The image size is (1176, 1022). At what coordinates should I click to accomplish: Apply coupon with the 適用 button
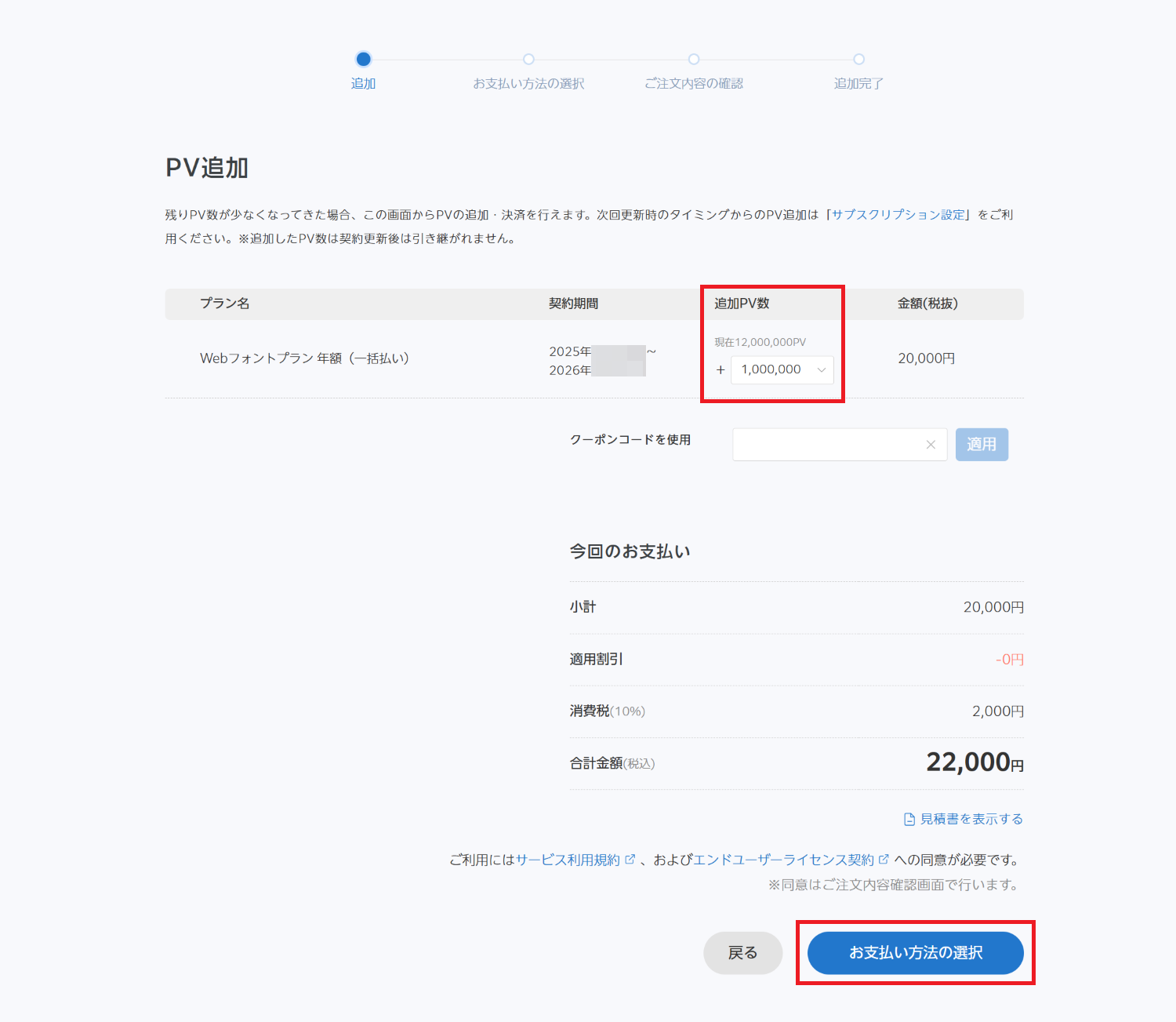tap(982, 445)
